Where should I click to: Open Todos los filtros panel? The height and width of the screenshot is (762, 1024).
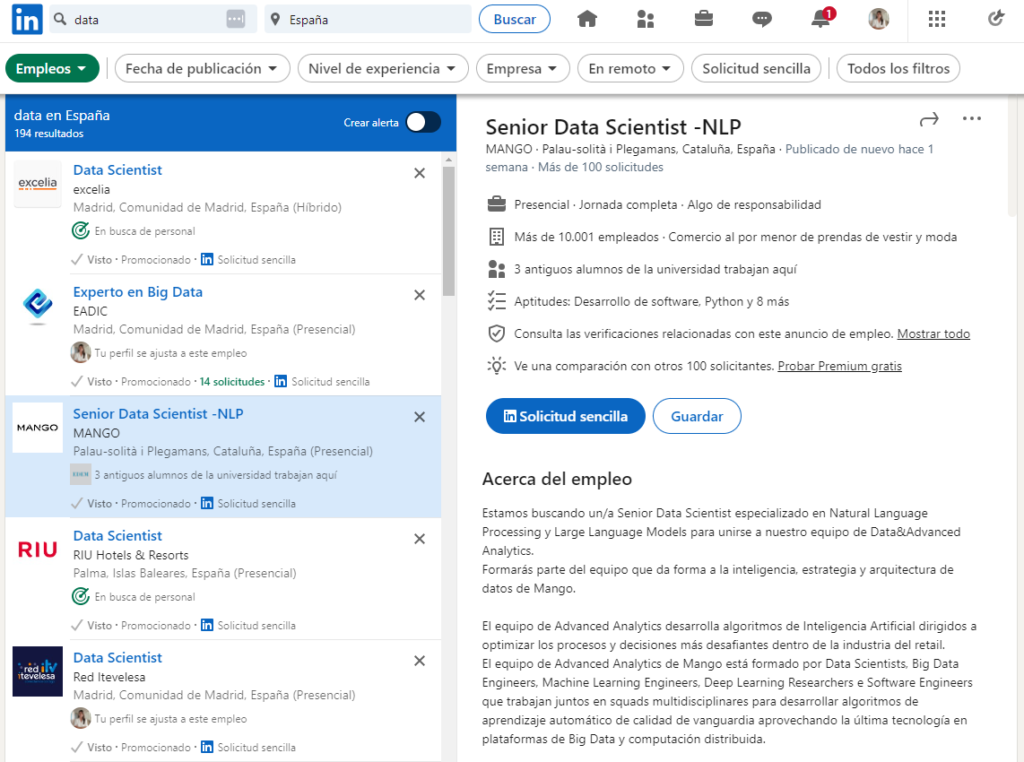[x=898, y=69]
